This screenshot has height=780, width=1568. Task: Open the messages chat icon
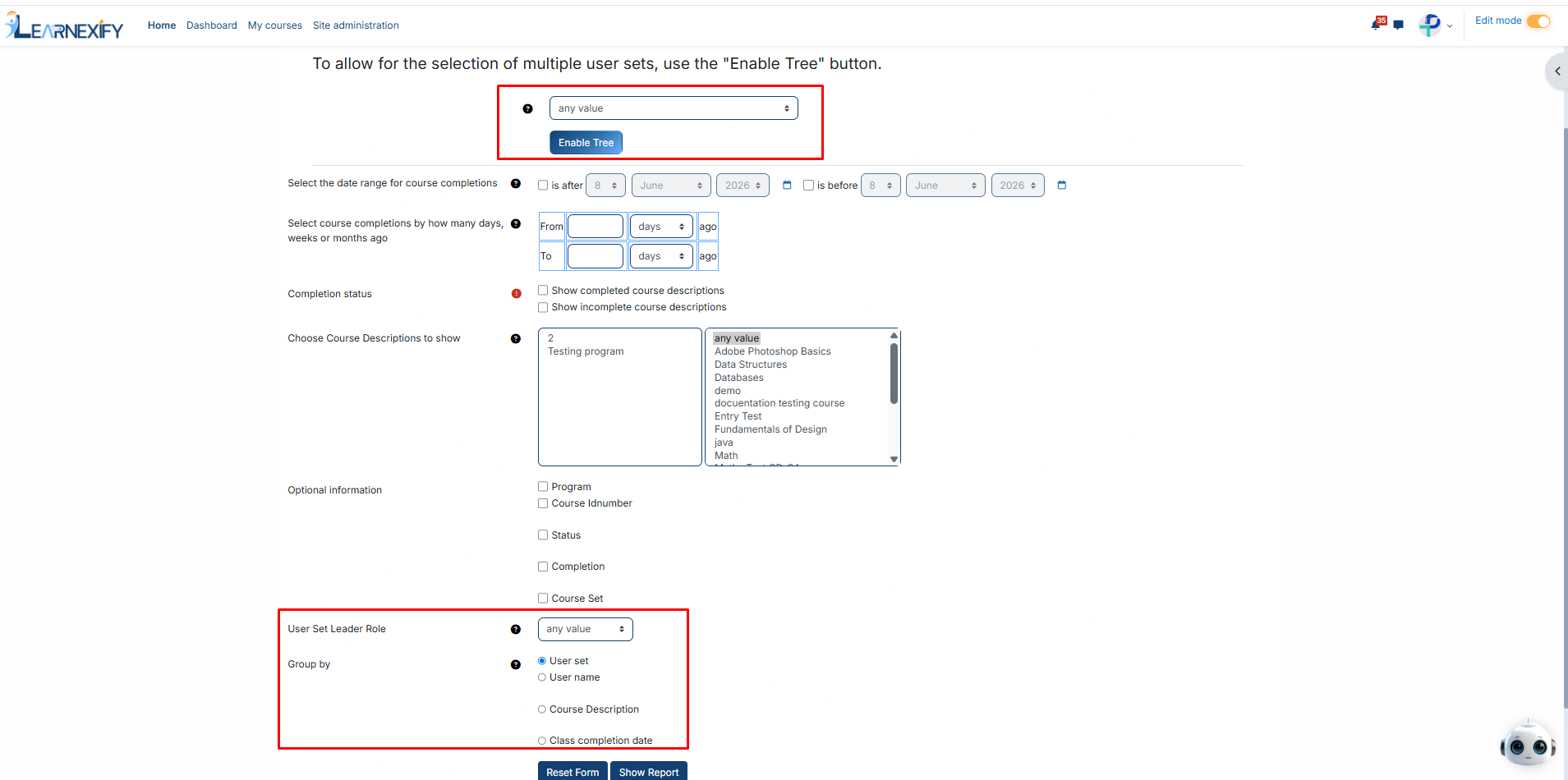pyautogui.click(x=1398, y=25)
